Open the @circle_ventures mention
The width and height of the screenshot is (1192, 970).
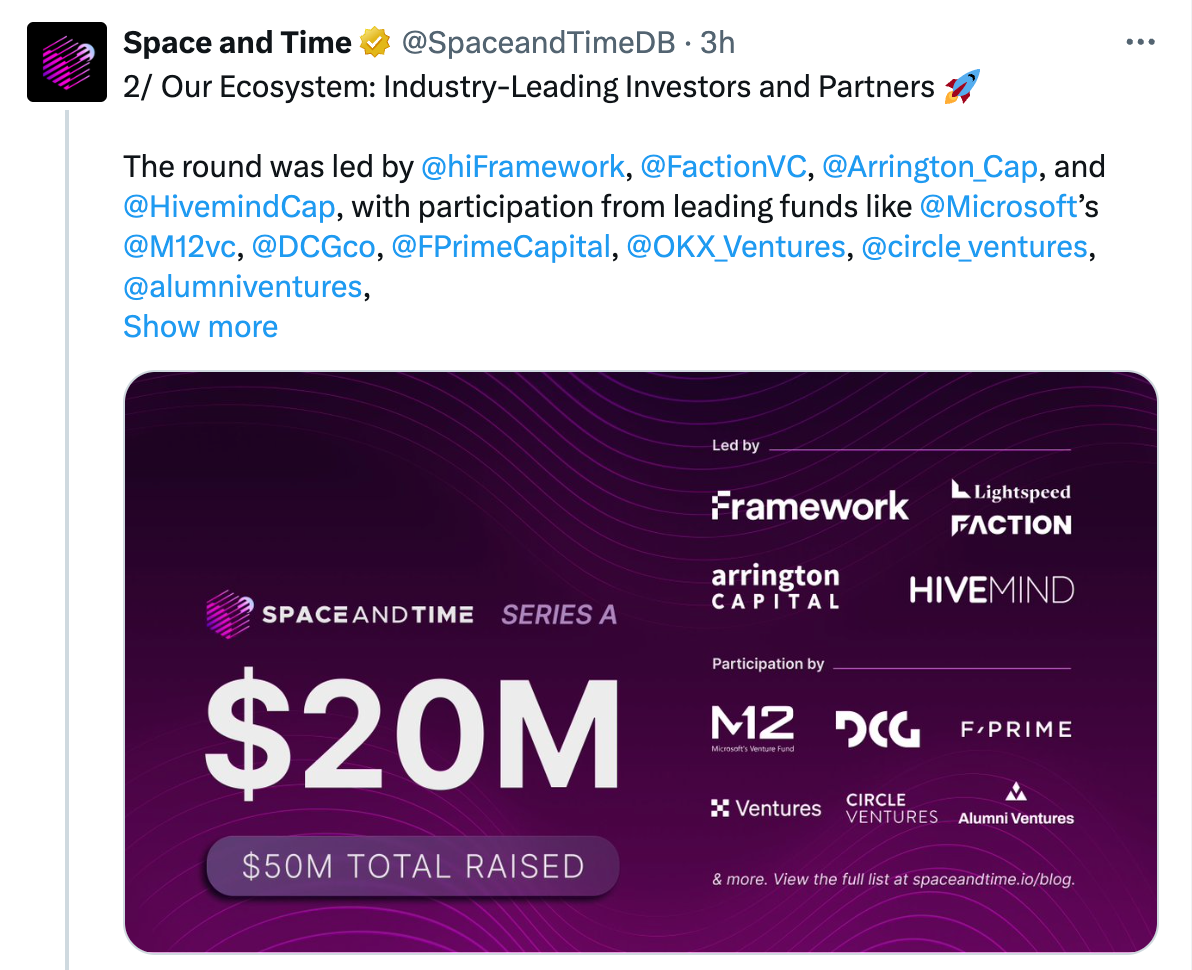(974, 247)
